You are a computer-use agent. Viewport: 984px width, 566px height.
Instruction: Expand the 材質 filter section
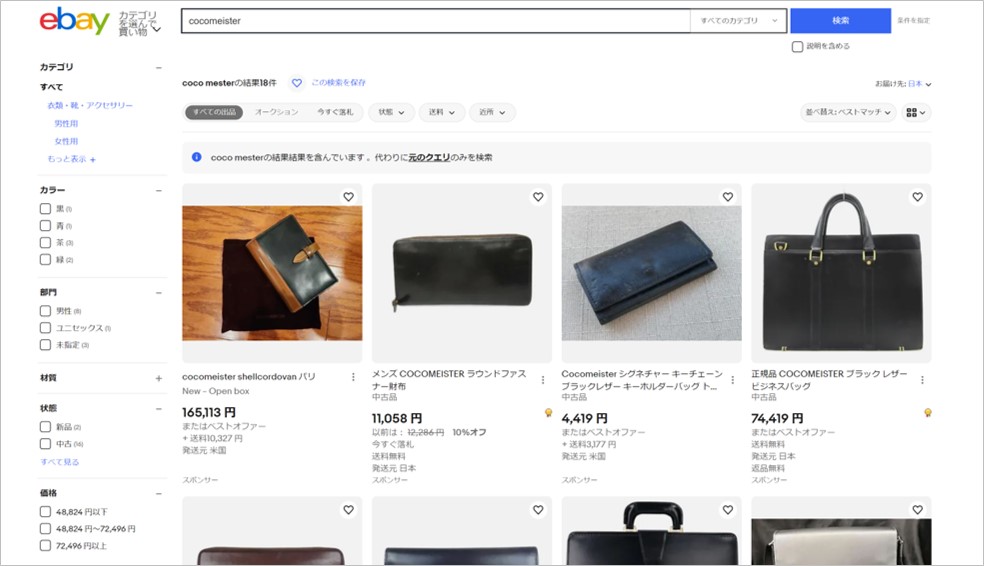(159, 378)
